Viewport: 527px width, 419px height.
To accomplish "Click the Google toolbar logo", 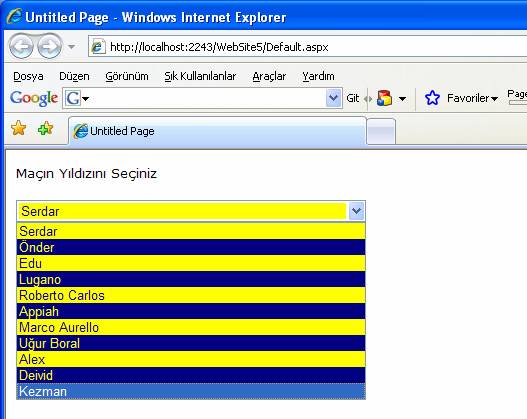I will tap(34, 98).
